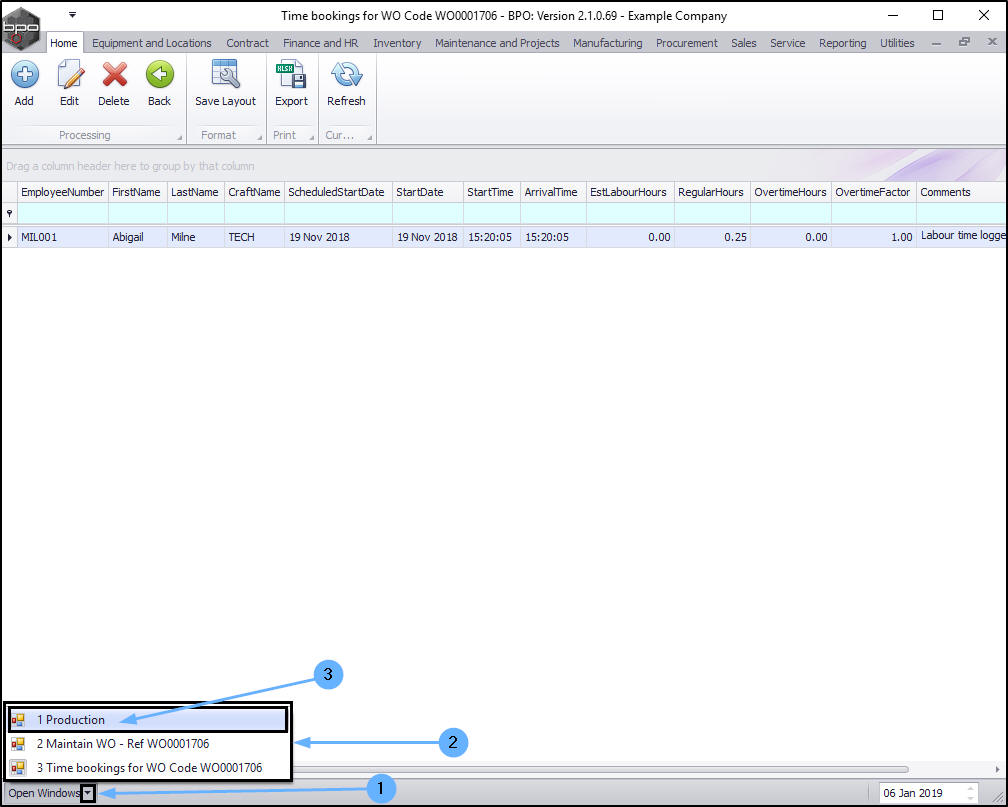Click 'Labour time logge' comments cell
This screenshot has height=807, width=1008.
961,236
